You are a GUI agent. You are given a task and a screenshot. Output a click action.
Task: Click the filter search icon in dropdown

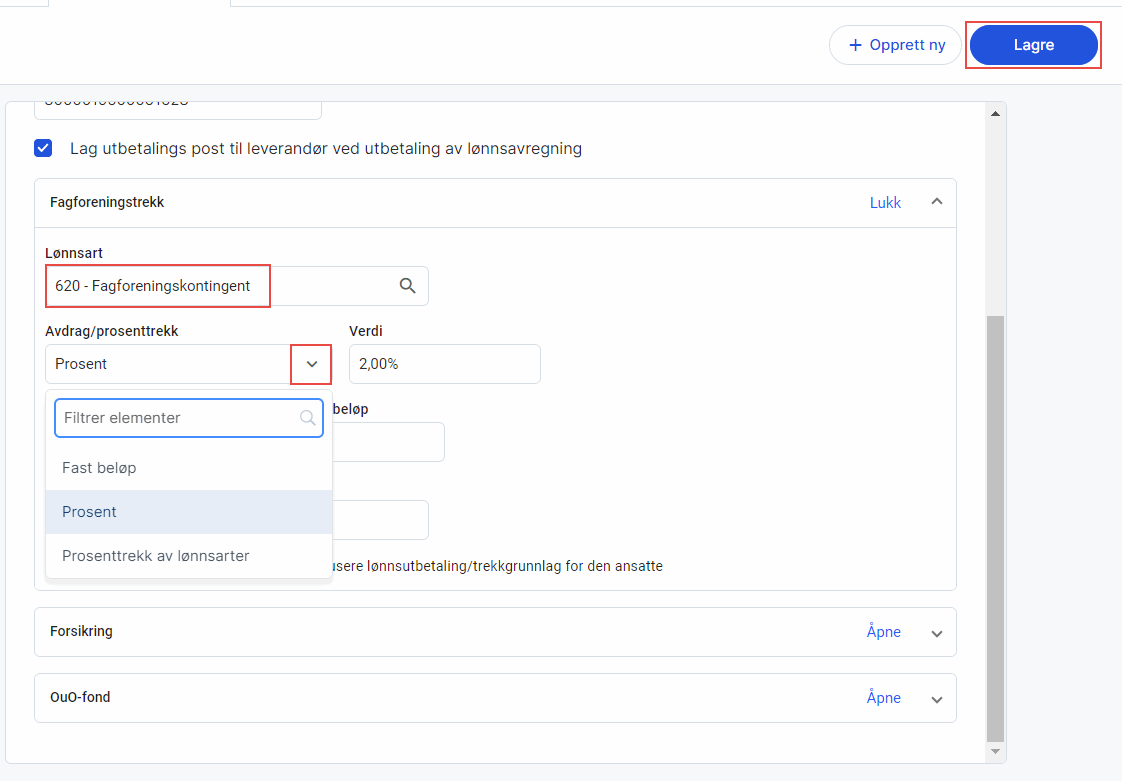(x=308, y=418)
